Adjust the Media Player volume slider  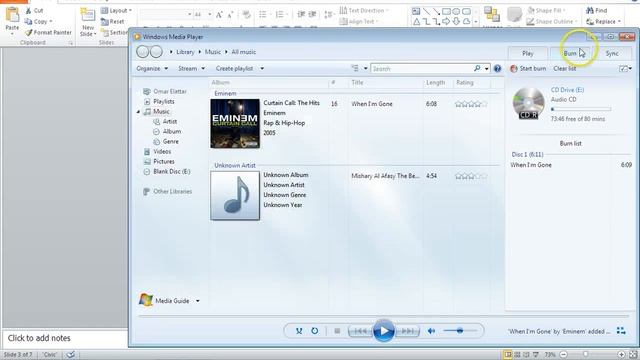point(460,331)
